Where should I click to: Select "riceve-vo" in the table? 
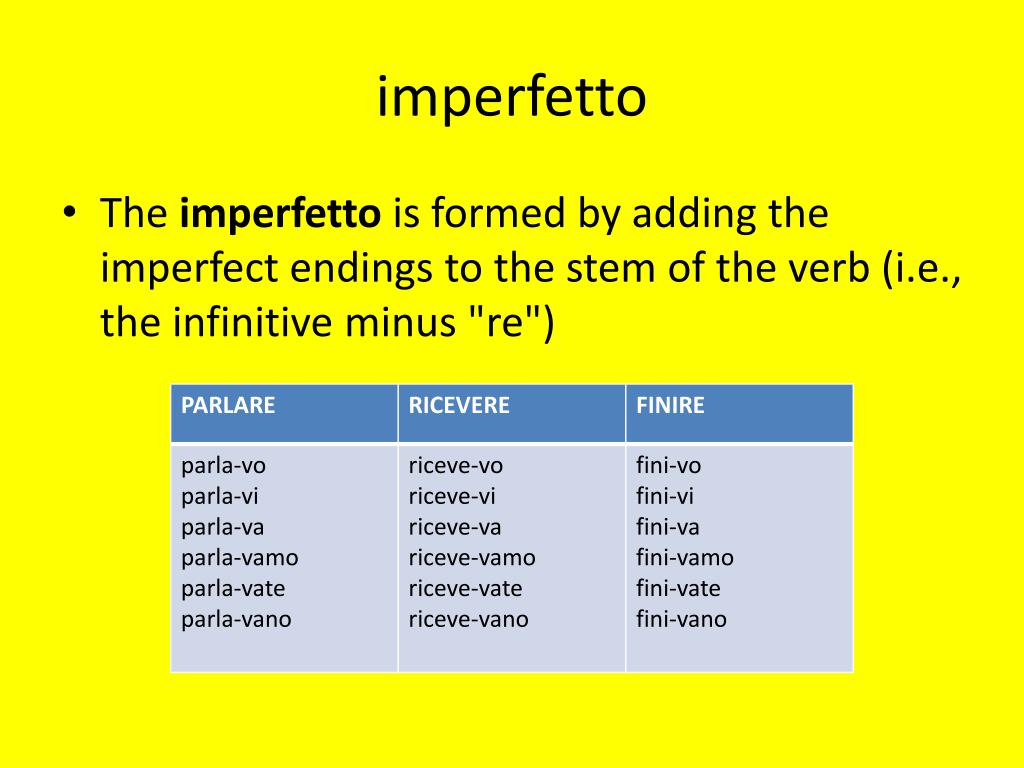(456, 466)
